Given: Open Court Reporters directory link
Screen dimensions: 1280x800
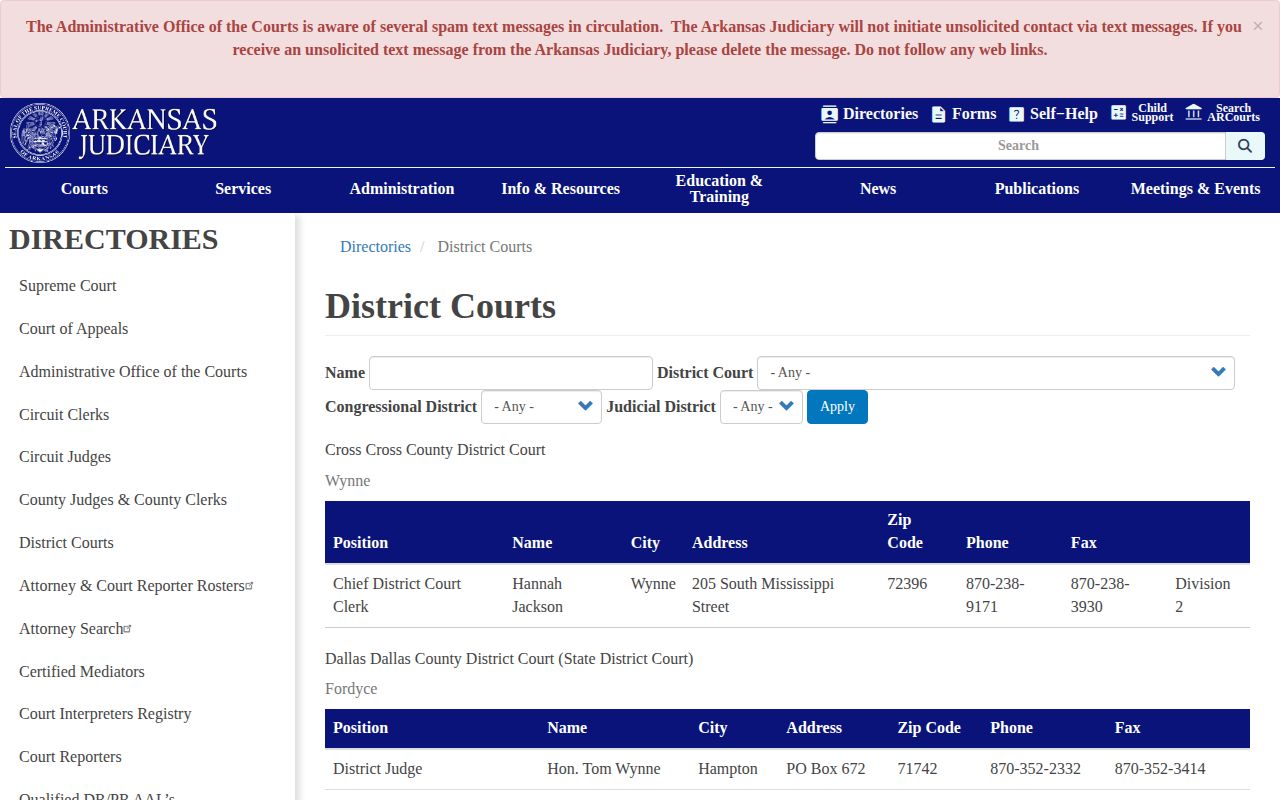Looking at the screenshot, I should 70,757.
